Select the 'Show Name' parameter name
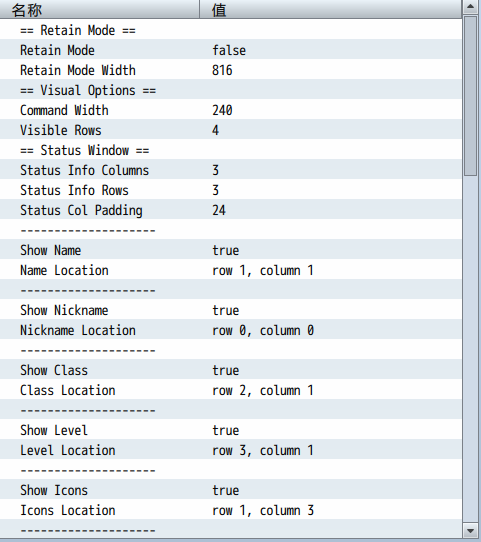 pyautogui.click(x=50, y=251)
